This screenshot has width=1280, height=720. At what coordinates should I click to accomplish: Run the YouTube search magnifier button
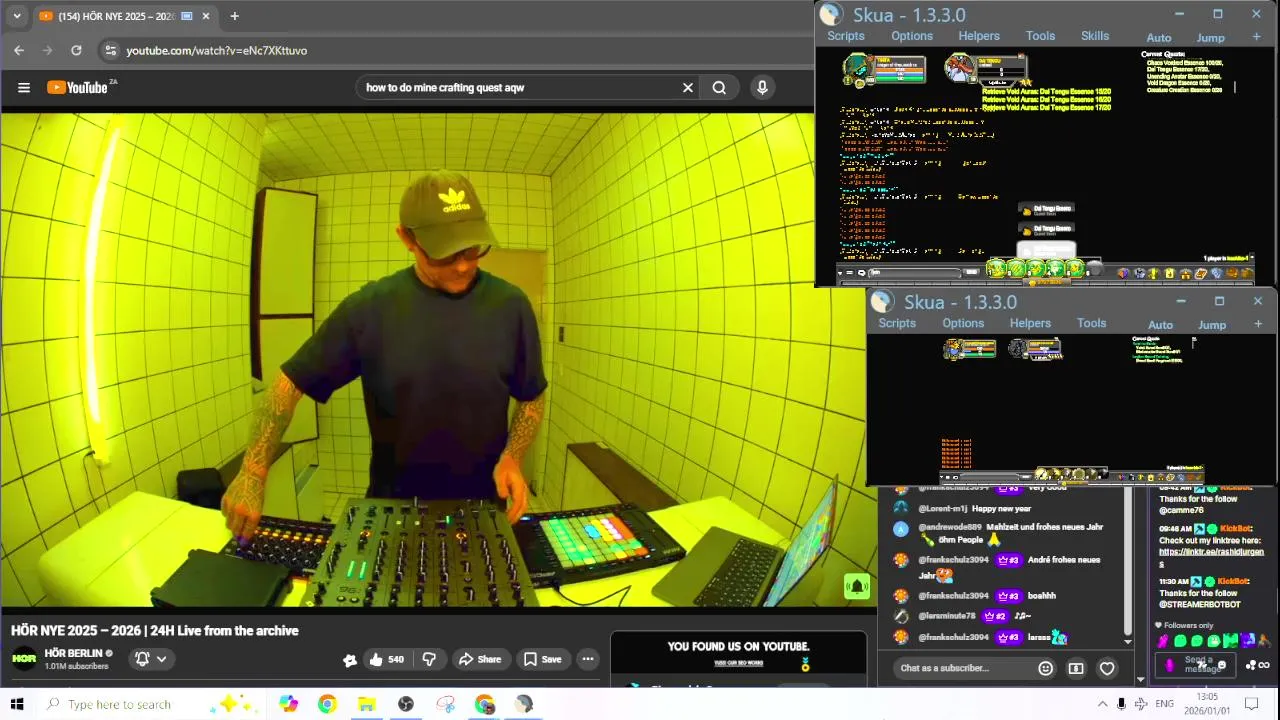719,88
